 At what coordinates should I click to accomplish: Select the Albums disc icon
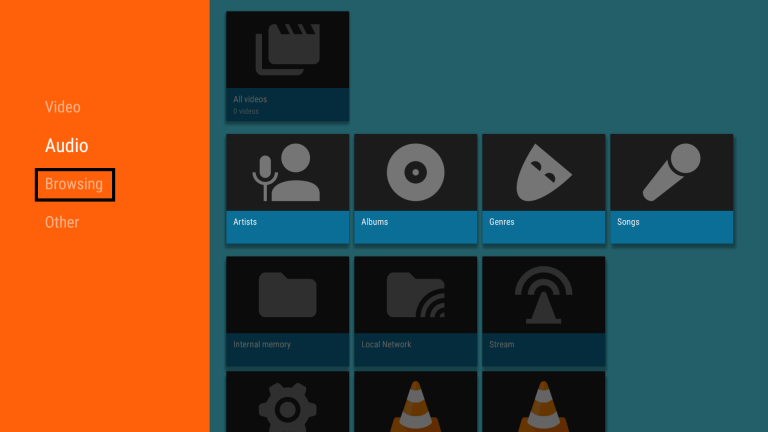click(416, 173)
